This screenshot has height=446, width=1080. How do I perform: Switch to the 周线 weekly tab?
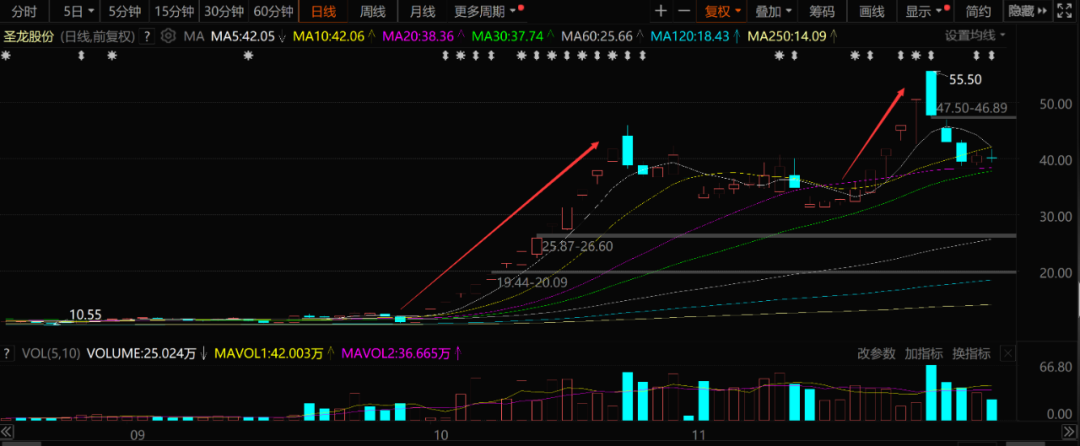(372, 11)
